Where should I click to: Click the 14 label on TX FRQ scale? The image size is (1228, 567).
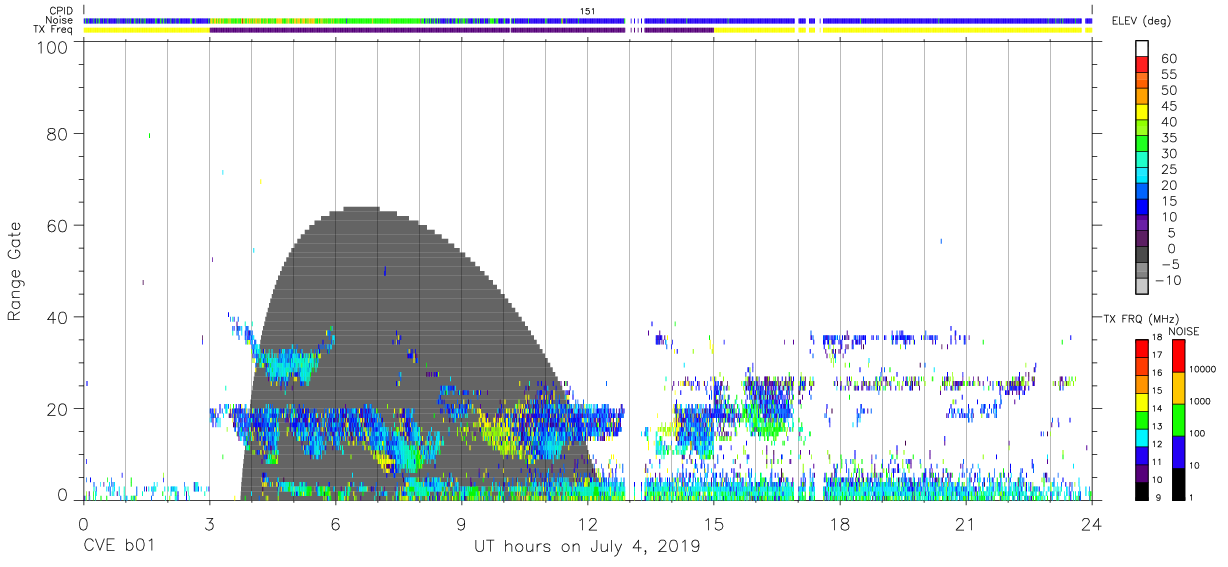pyautogui.click(x=1157, y=408)
